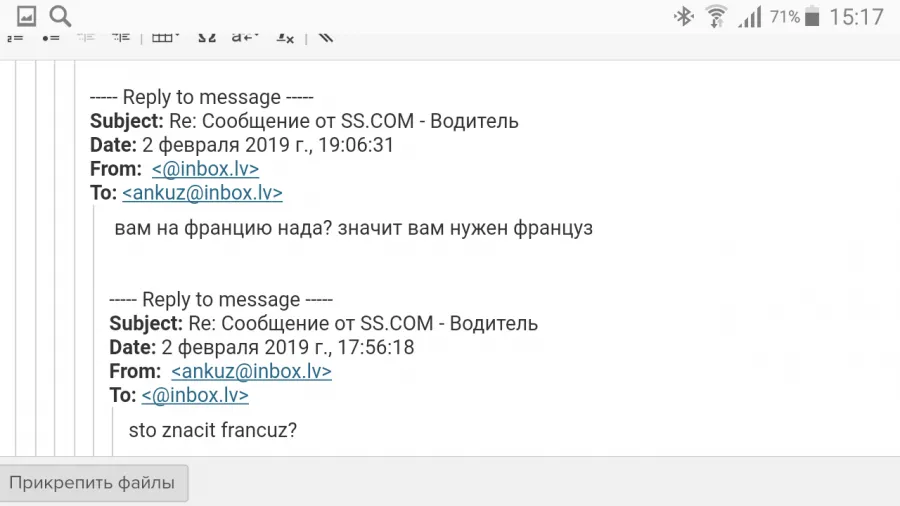The height and width of the screenshot is (506, 900).
Task: Open the image gallery icon in status bar
Action: click(x=26, y=16)
